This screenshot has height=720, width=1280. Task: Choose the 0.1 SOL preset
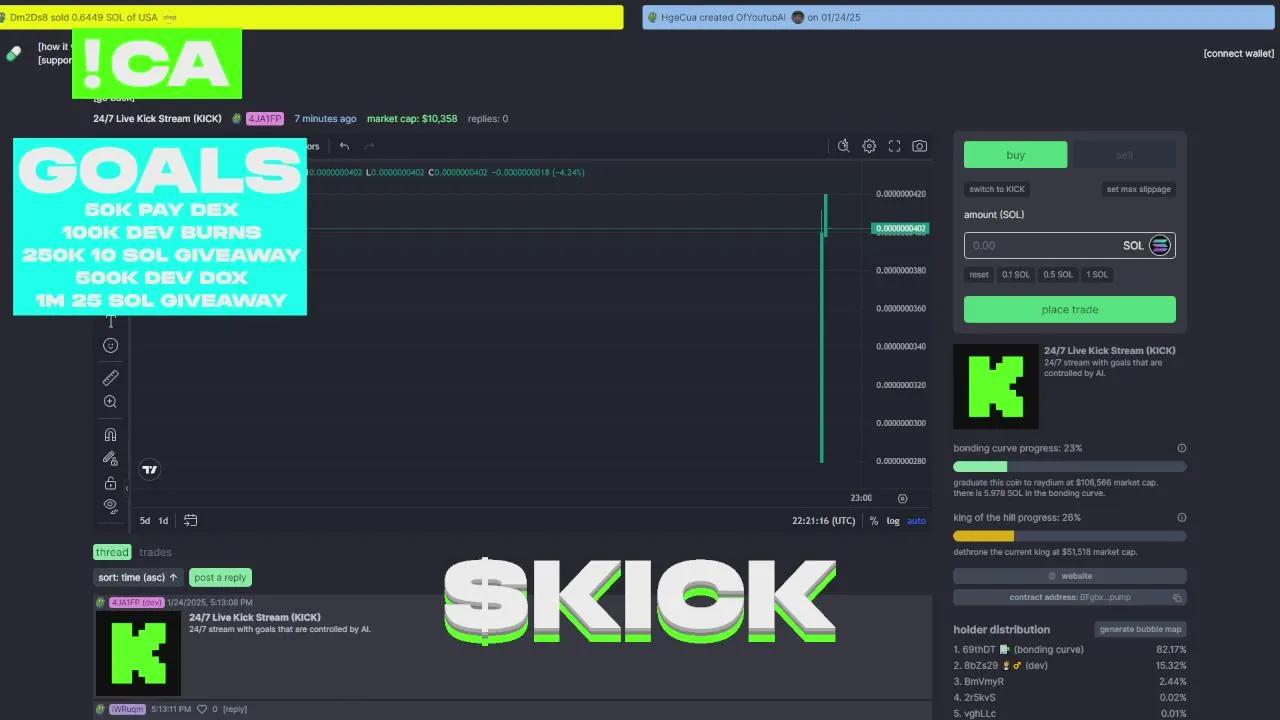[1016, 274]
